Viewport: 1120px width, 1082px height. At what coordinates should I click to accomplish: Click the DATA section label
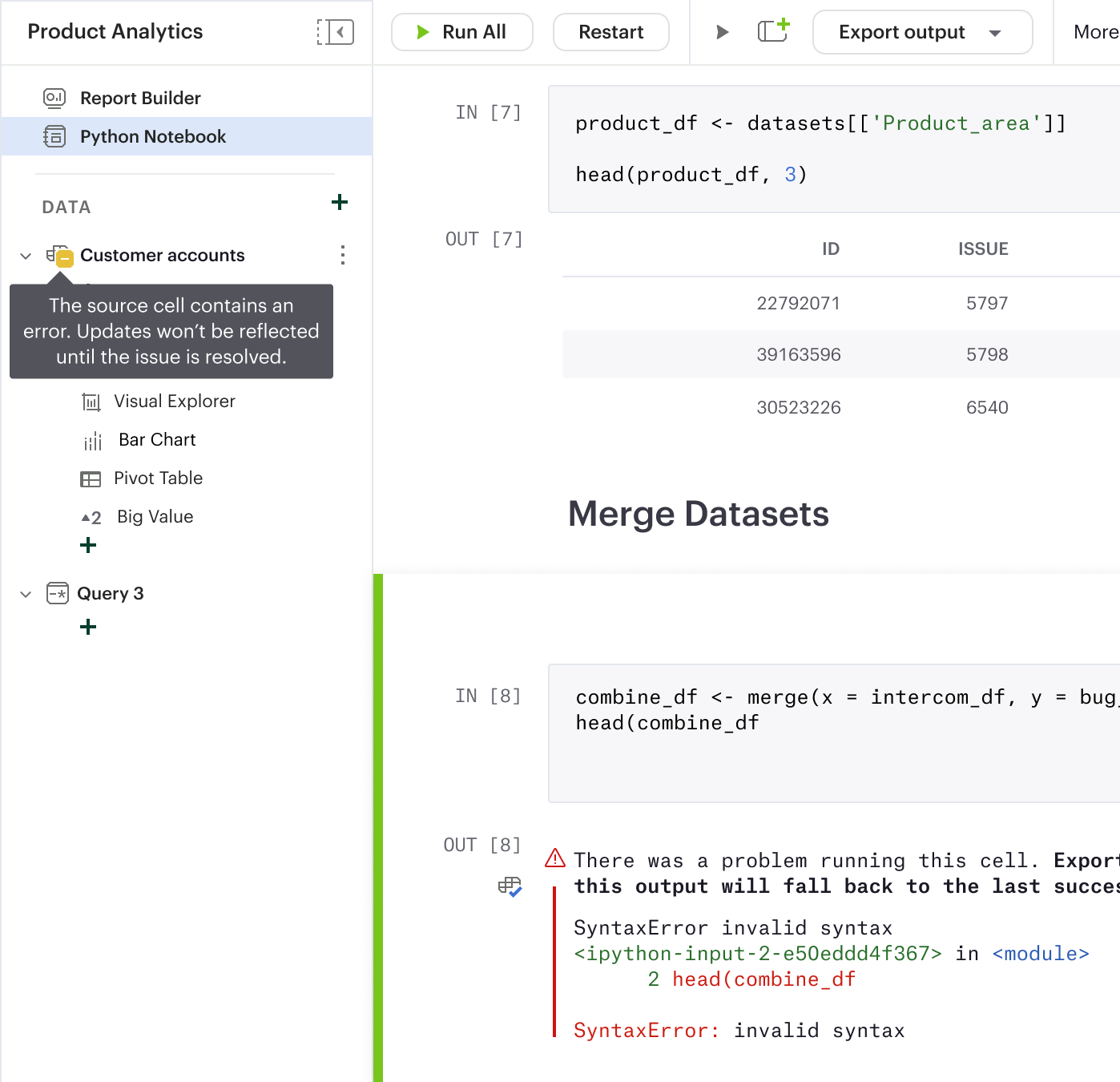66,207
